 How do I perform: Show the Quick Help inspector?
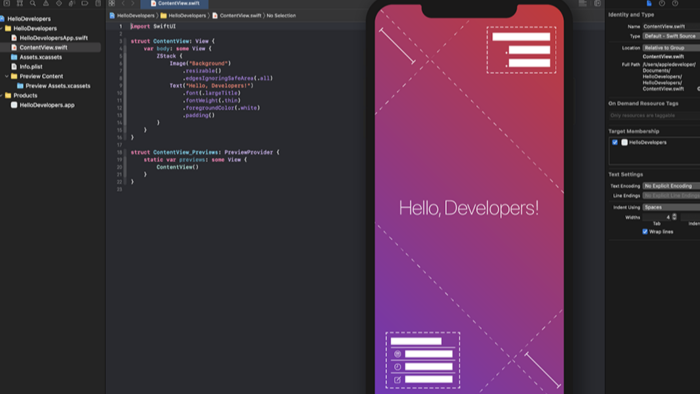pyautogui.click(x=675, y=3)
